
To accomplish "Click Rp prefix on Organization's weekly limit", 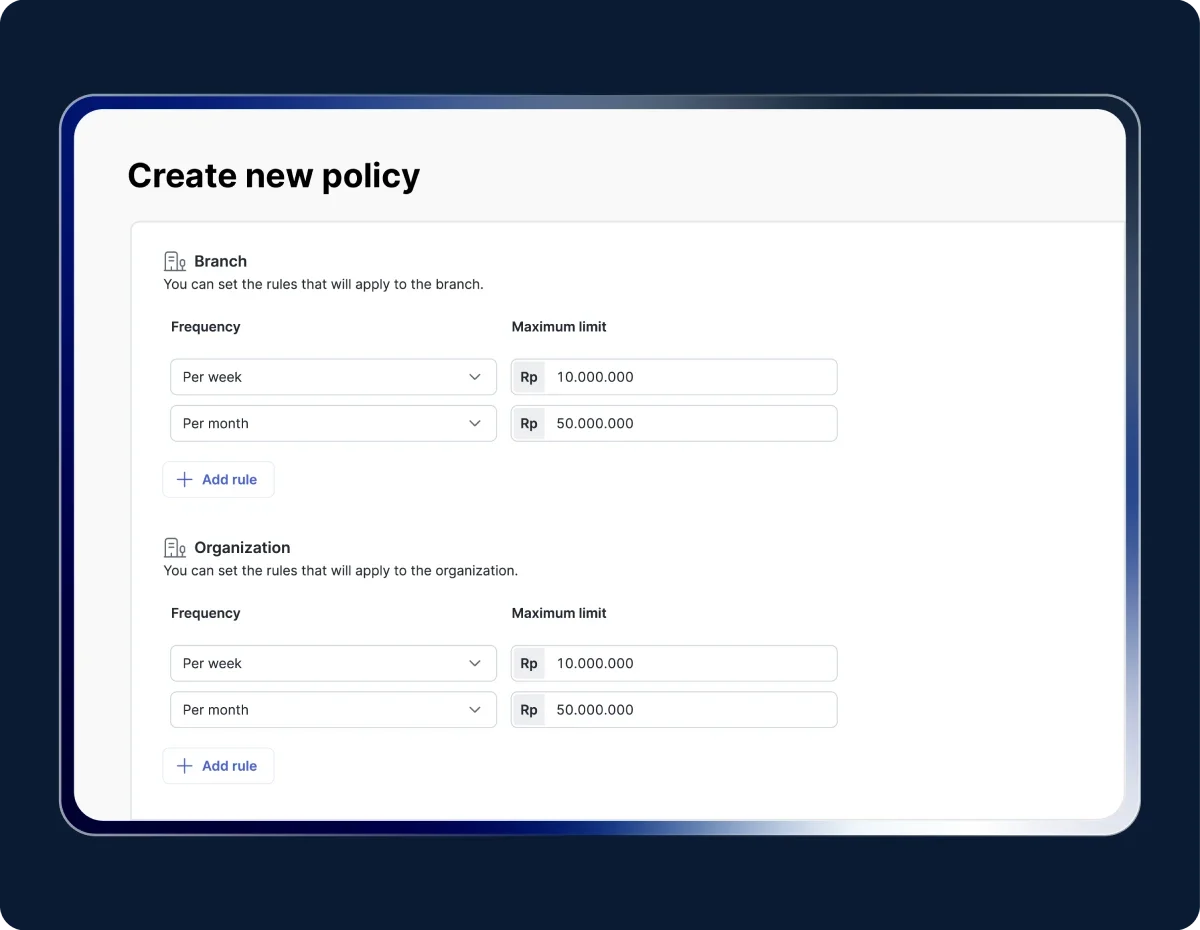I will click(x=529, y=663).
